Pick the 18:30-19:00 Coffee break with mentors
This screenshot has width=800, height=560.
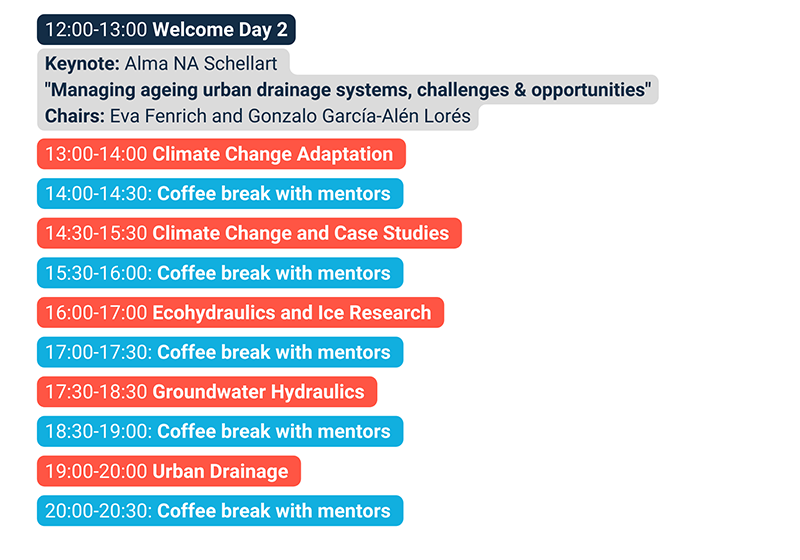point(220,431)
